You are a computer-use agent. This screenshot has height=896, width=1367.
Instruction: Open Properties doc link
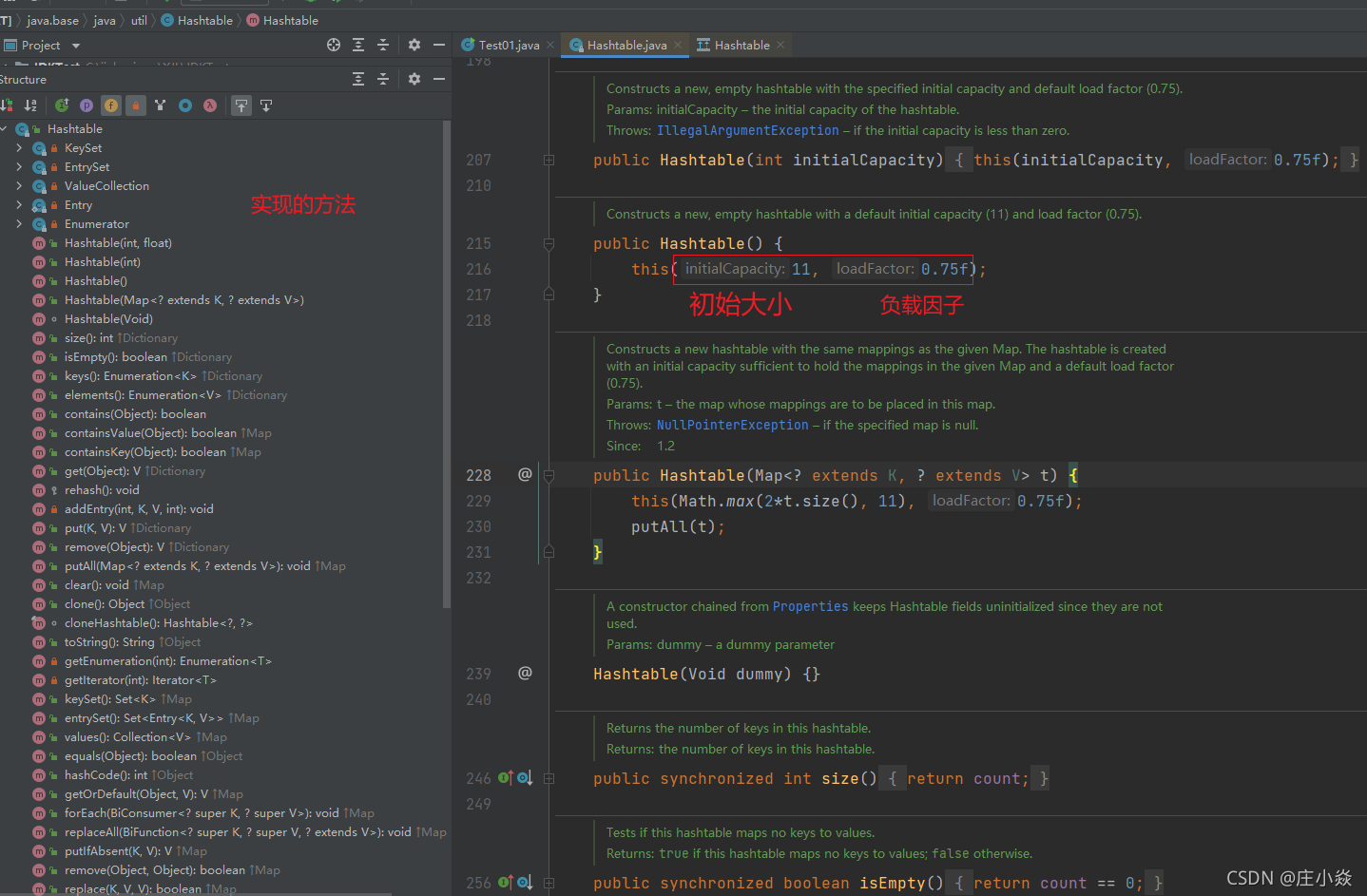(811, 606)
